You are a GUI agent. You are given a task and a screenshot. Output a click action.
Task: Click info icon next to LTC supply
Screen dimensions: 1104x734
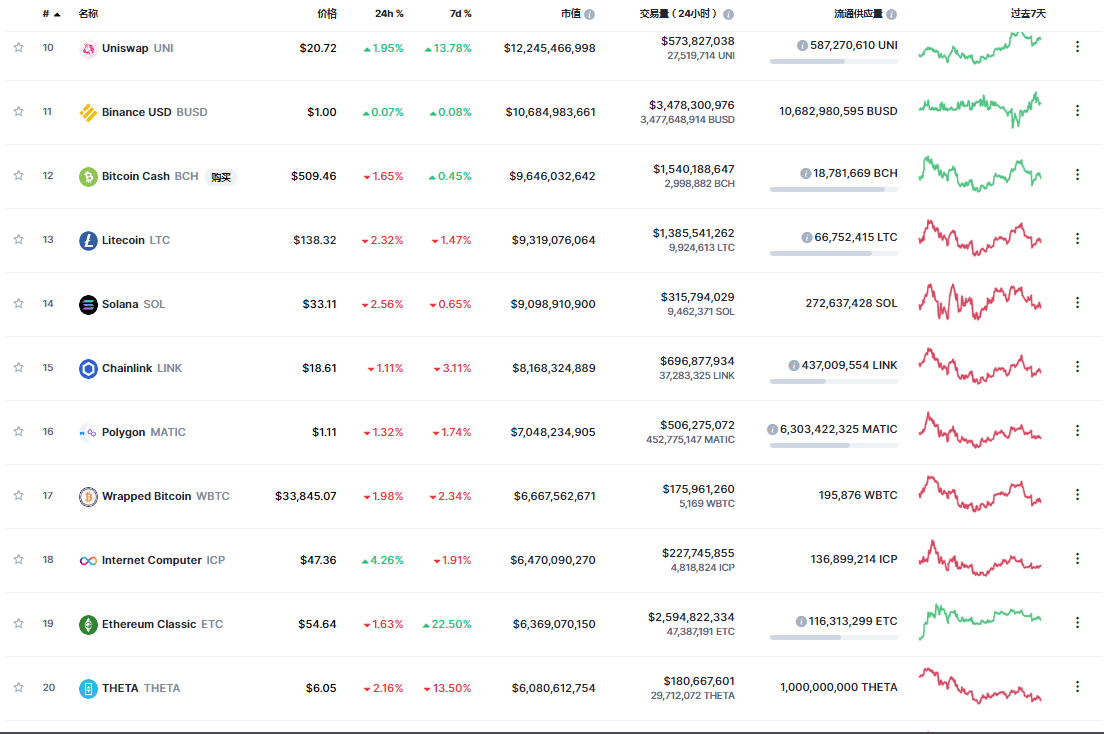807,237
